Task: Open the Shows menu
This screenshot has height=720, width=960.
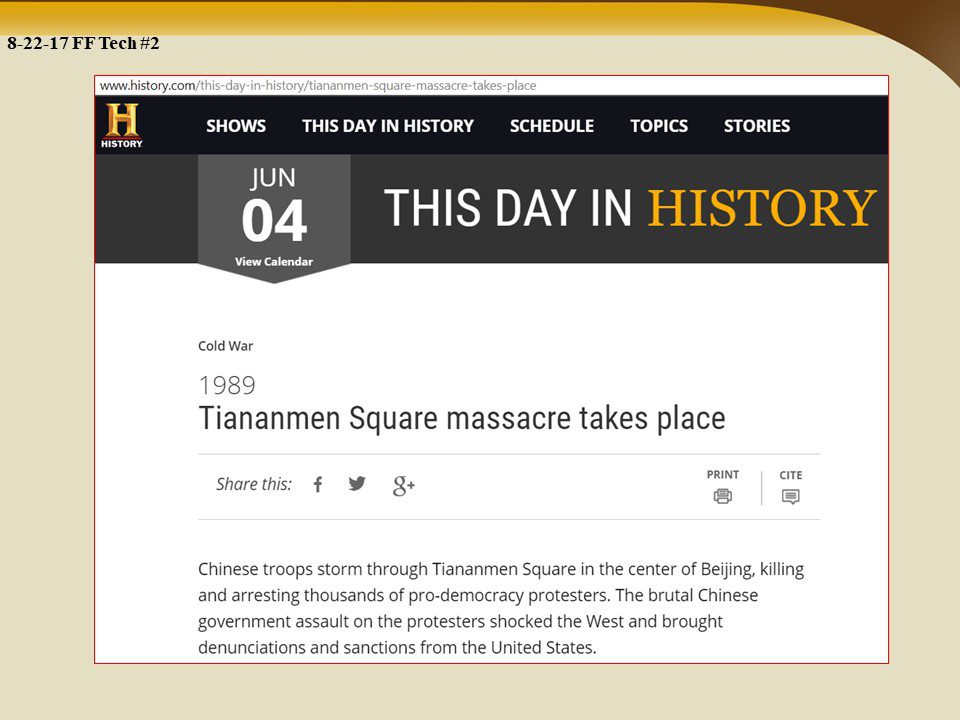Action: [x=236, y=126]
